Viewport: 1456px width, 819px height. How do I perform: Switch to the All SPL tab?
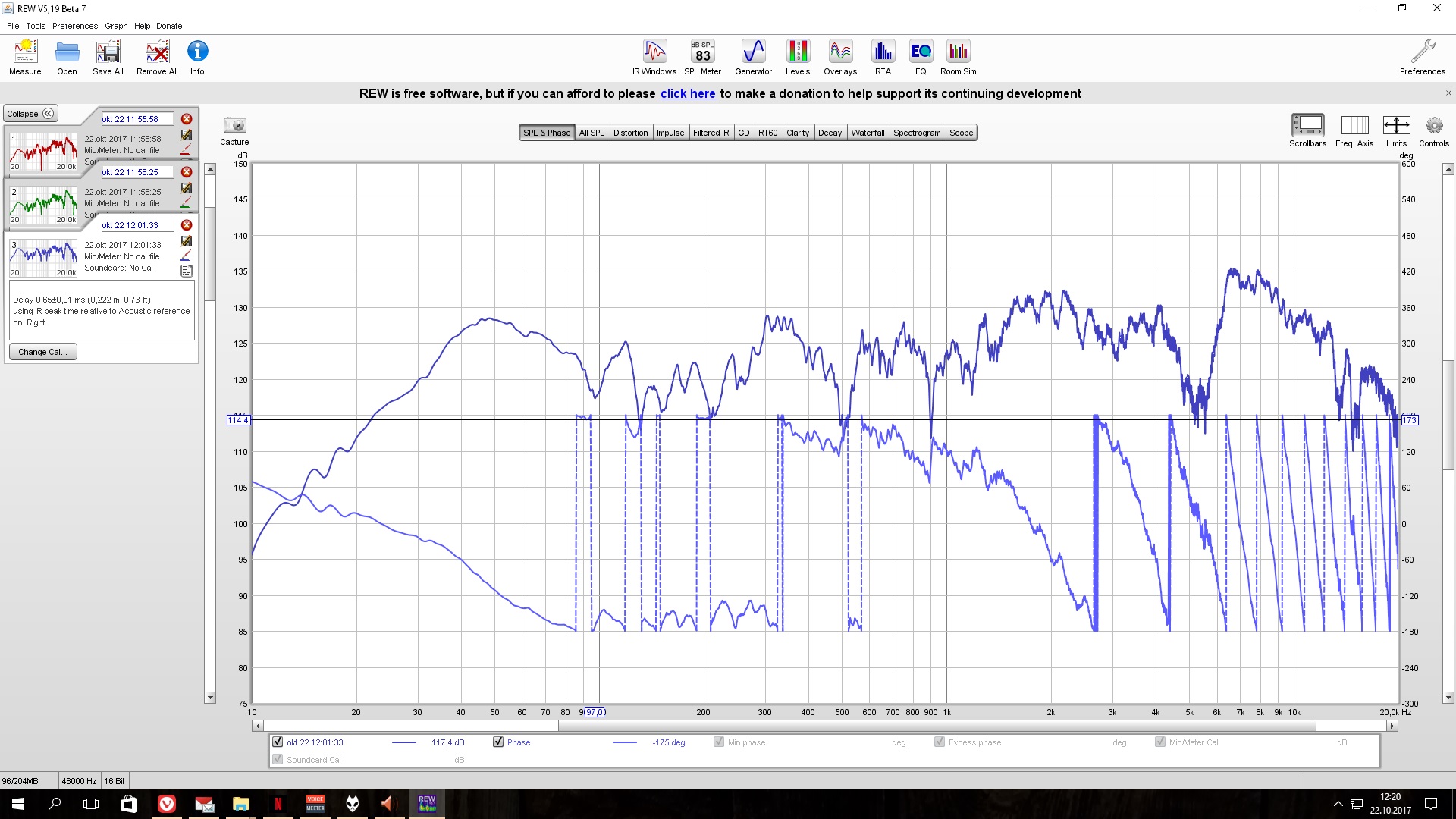tap(591, 133)
